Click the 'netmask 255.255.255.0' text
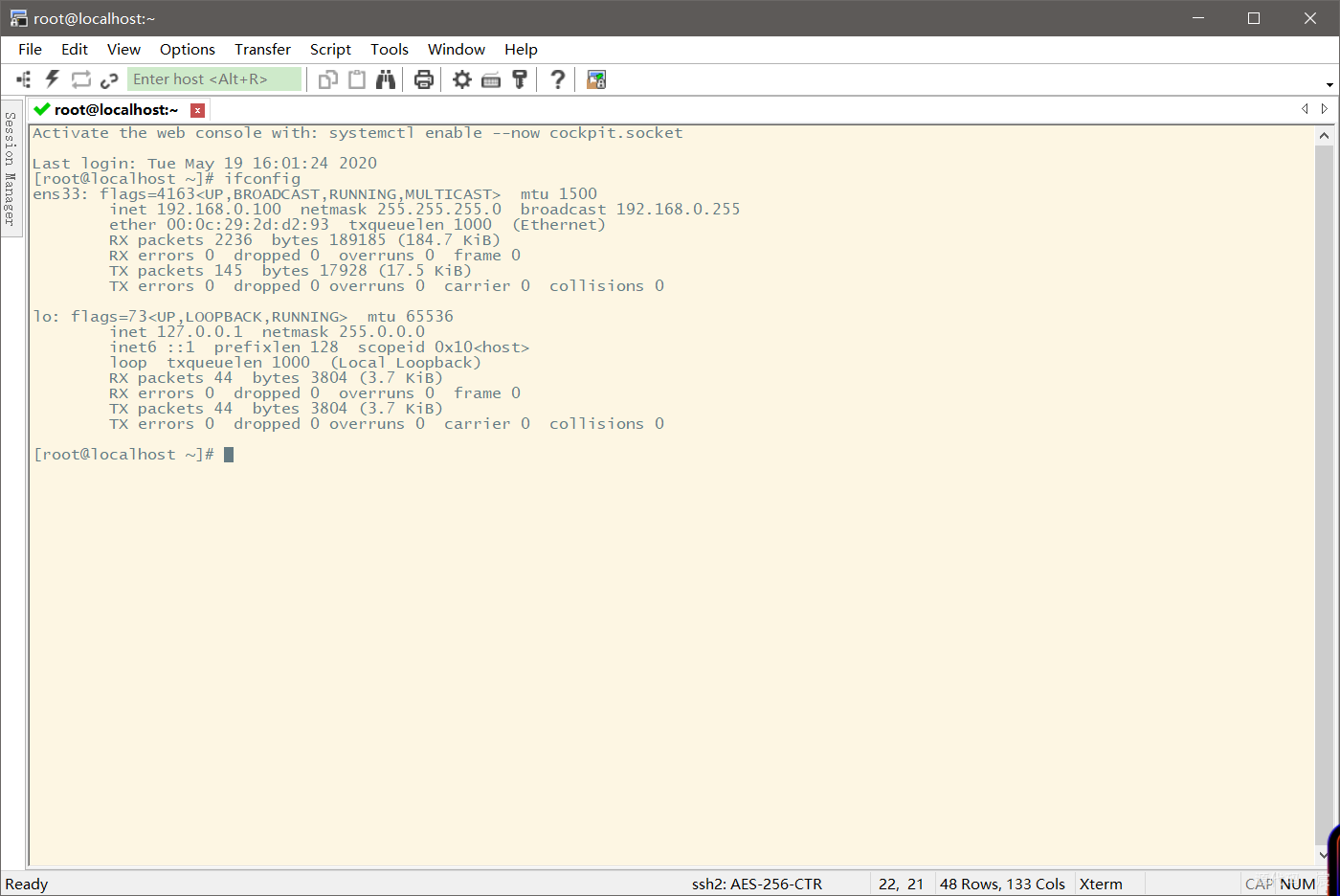Screen dimensions: 1340x896 (x=401, y=210)
